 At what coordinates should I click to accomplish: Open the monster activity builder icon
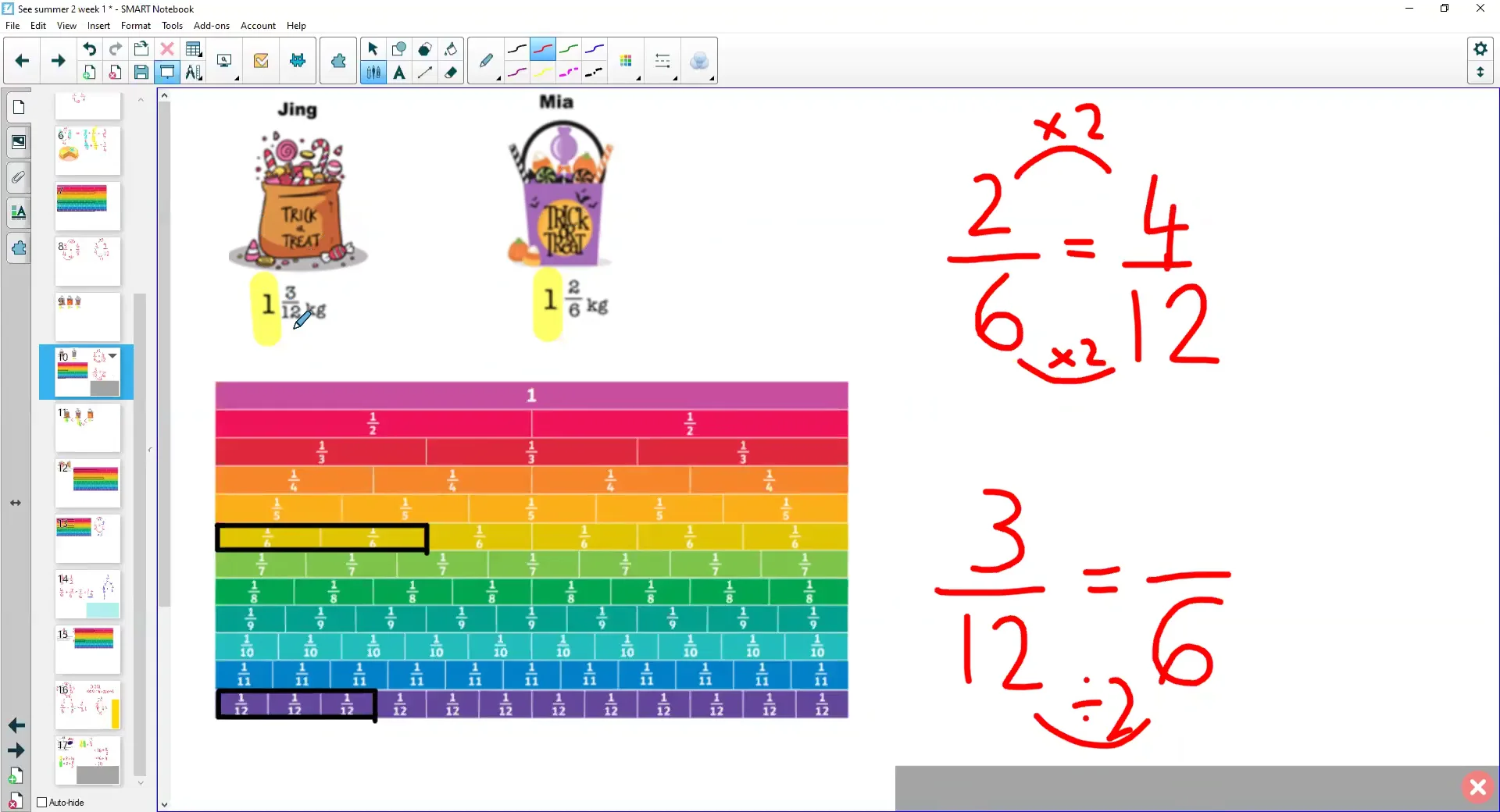pos(298,60)
